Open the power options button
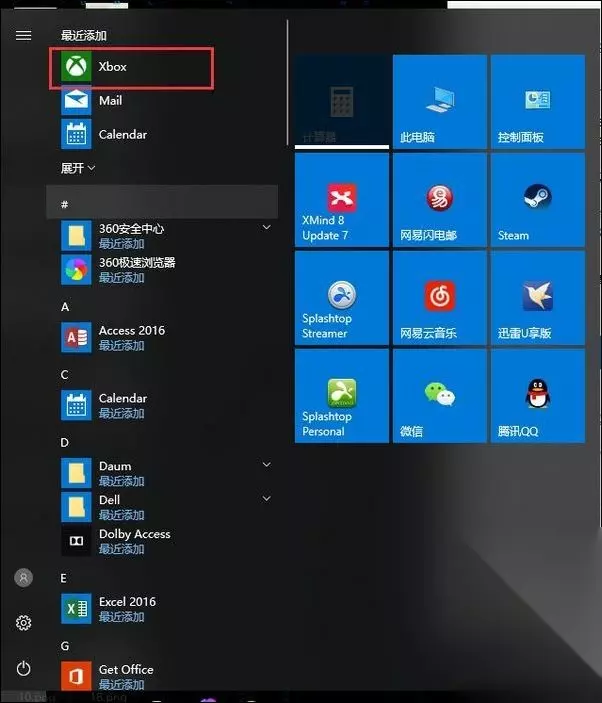This screenshot has width=602, height=703. pyautogui.click(x=24, y=668)
